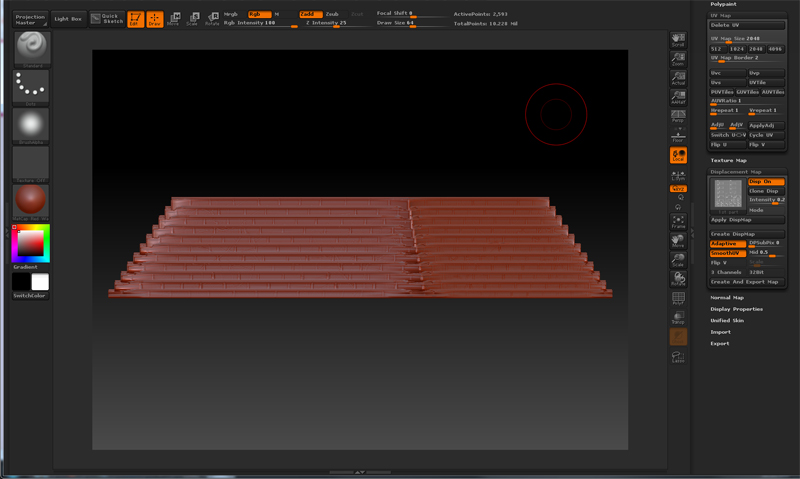Select the Move transform icon in top toolbar

(x=173, y=19)
